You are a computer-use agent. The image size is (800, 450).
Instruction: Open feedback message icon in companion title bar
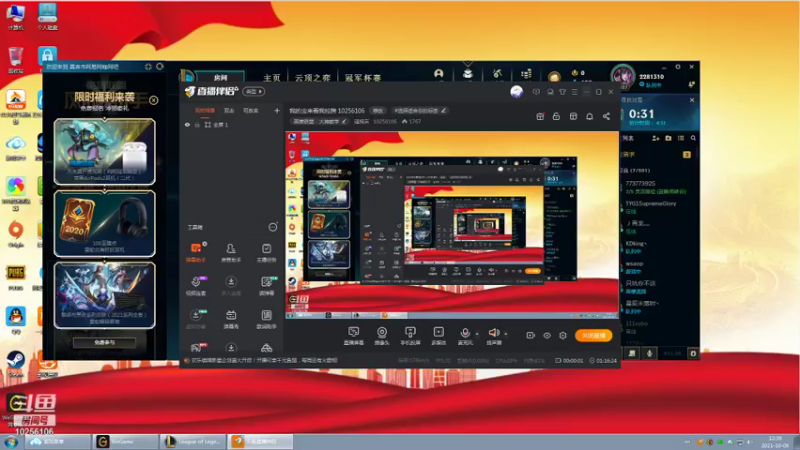(536, 92)
